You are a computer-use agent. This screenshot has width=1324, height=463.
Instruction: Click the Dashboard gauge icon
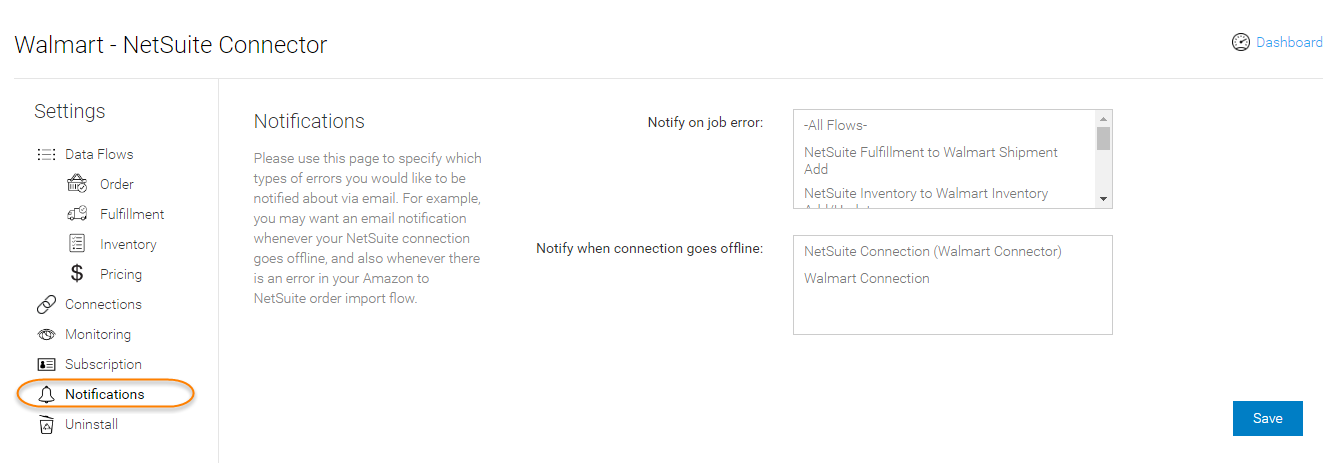[1240, 42]
